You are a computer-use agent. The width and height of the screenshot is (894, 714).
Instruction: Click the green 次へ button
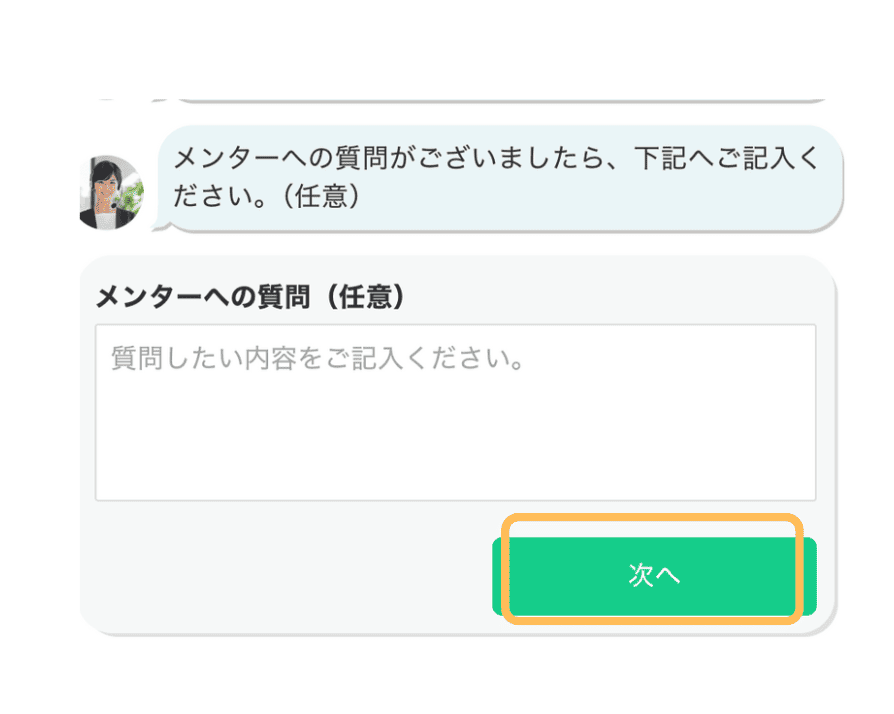point(654,575)
